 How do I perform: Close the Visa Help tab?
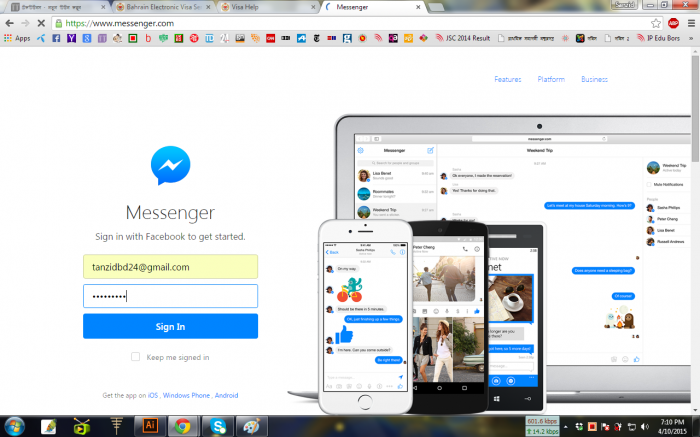pos(313,7)
